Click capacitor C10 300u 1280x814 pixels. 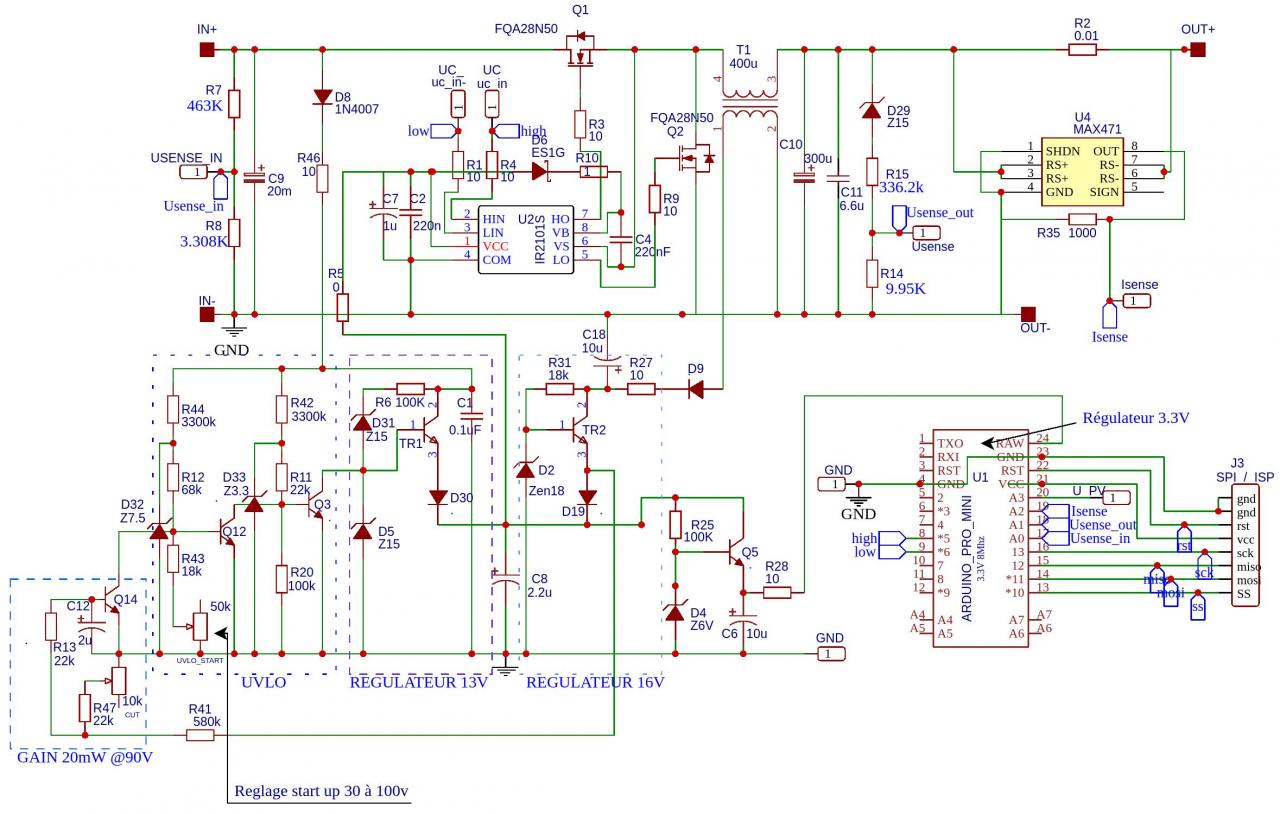pyautogui.click(x=803, y=178)
